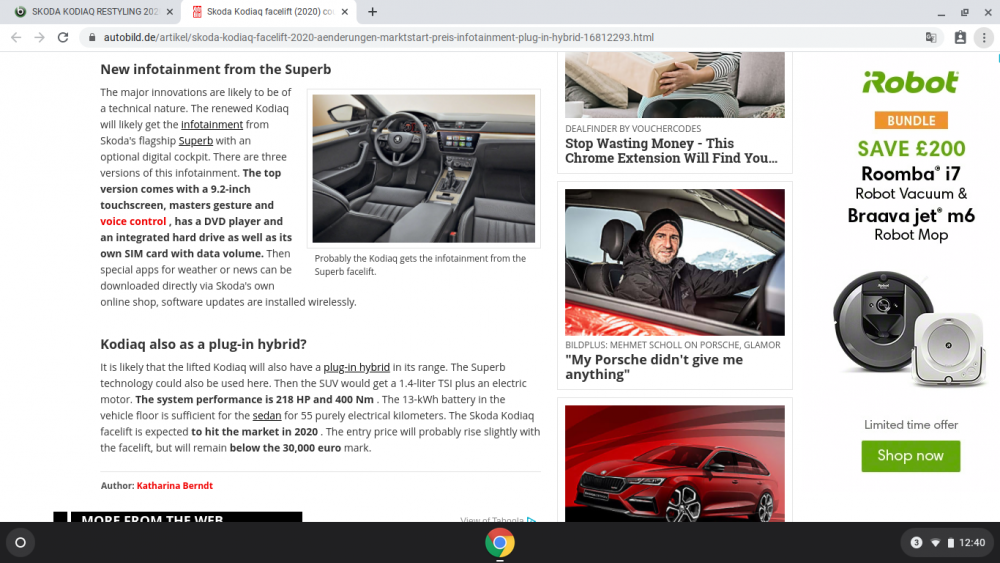1000x563 pixels.
Task: Open author Katharina Berndt's page
Action: (x=175, y=486)
